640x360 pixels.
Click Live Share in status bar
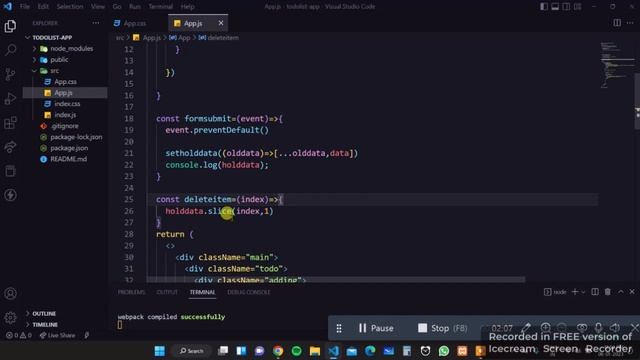[58, 336]
